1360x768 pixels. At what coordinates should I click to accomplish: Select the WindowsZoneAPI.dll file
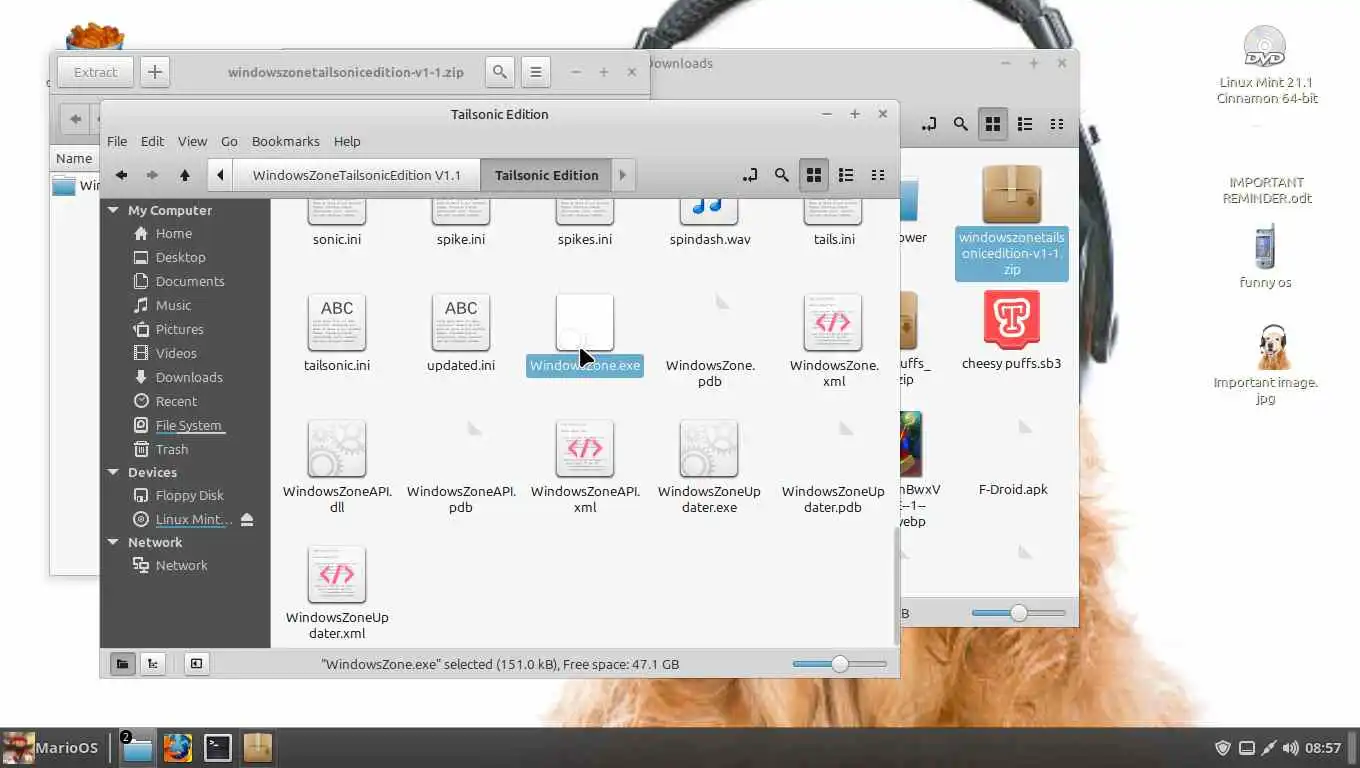pyautogui.click(x=337, y=468)
